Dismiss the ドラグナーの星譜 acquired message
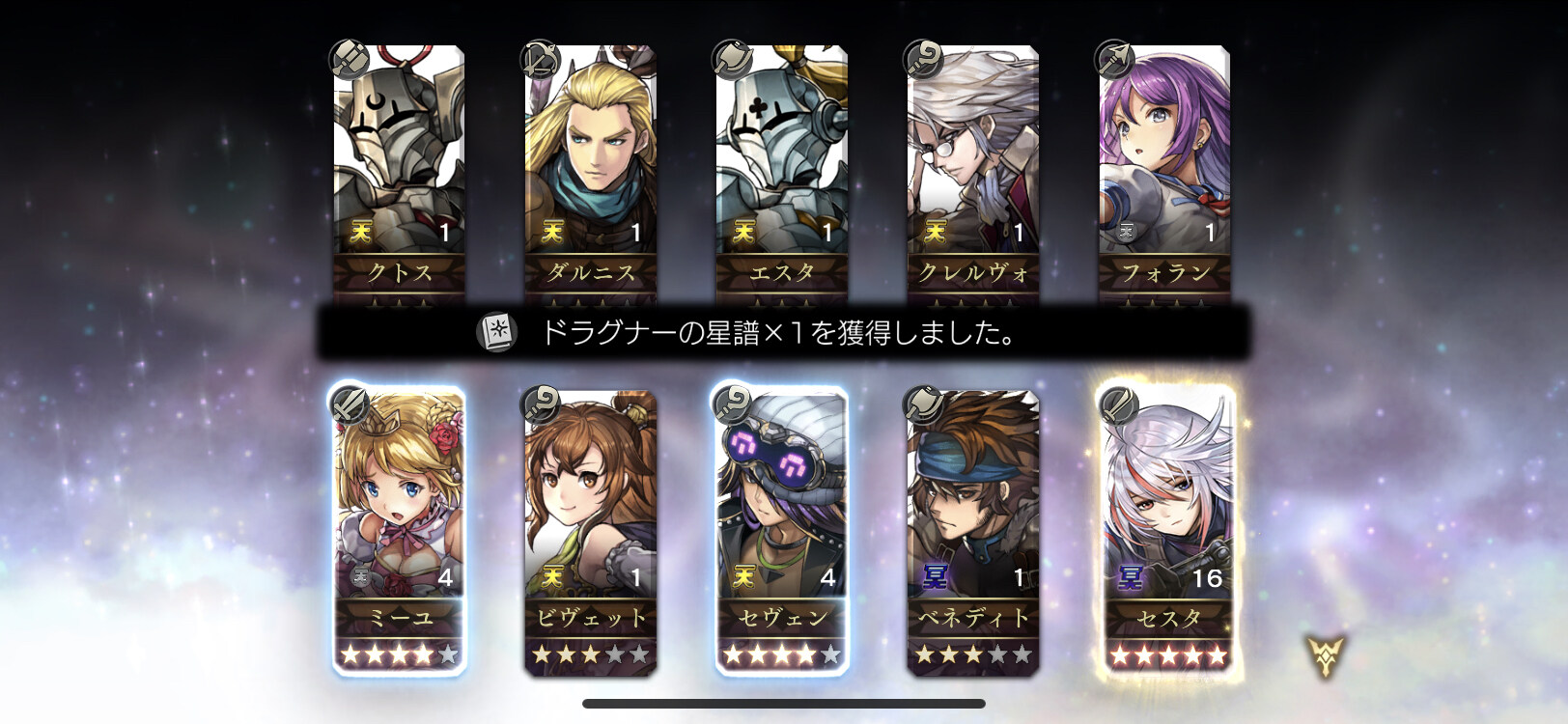The height and width of the screenshot is (724, 1568). [x=783, y=333]
